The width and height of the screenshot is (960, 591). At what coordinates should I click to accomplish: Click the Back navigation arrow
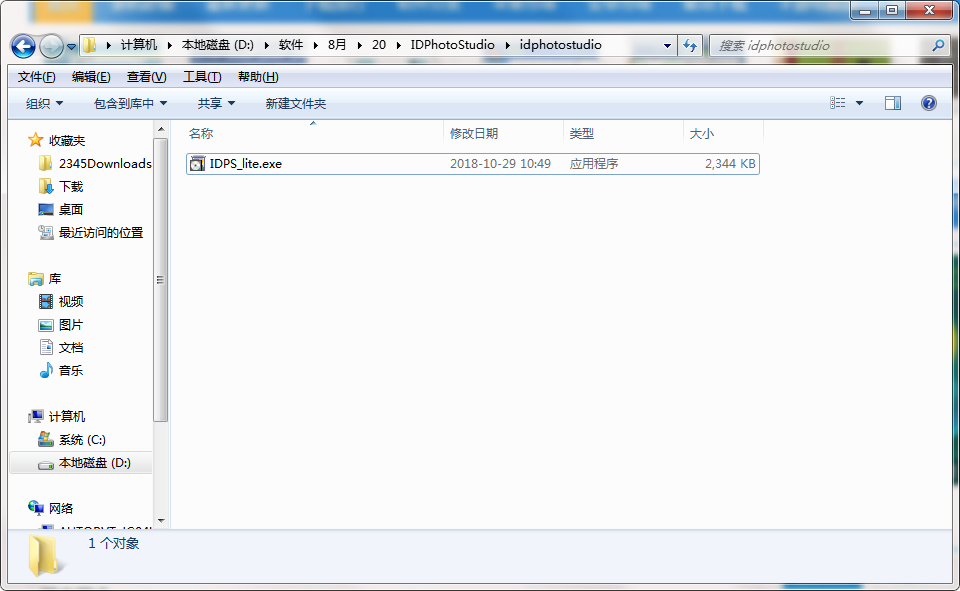(x=22, y=45)
